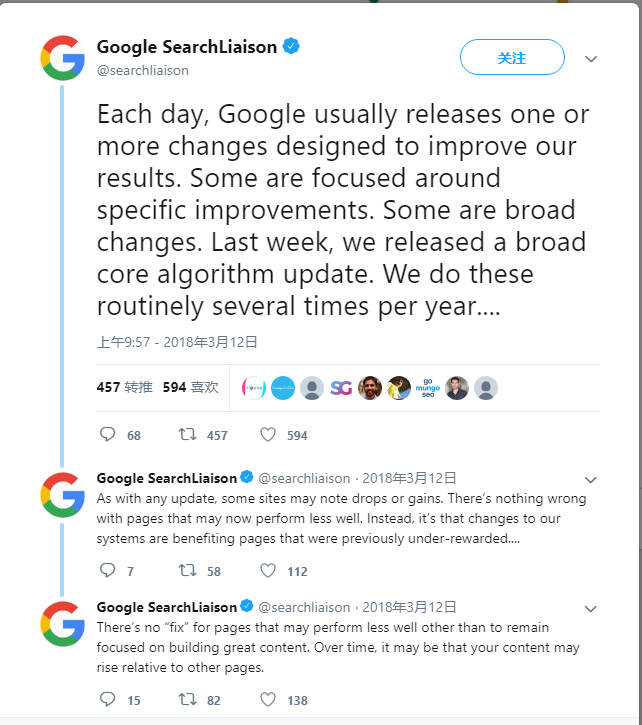Retweet the main tweet via the 457 retweet icon
Image resolution: width=642 pixels, height=725 pixels.
click(187, 435)
